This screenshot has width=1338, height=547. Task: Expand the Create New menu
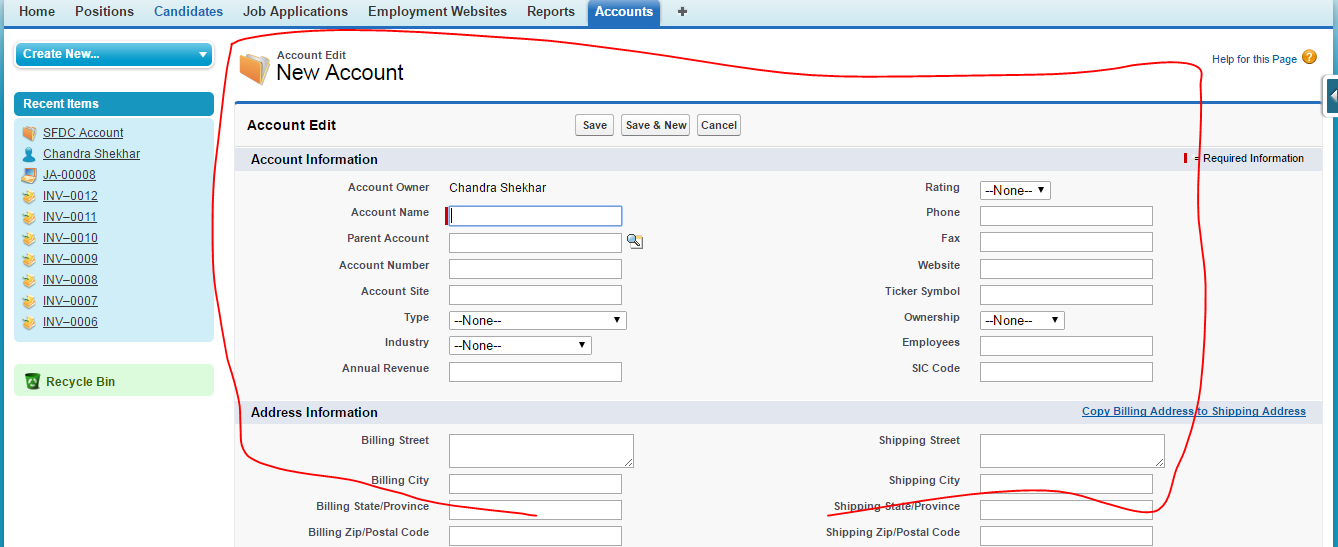(x=114, y=54)
